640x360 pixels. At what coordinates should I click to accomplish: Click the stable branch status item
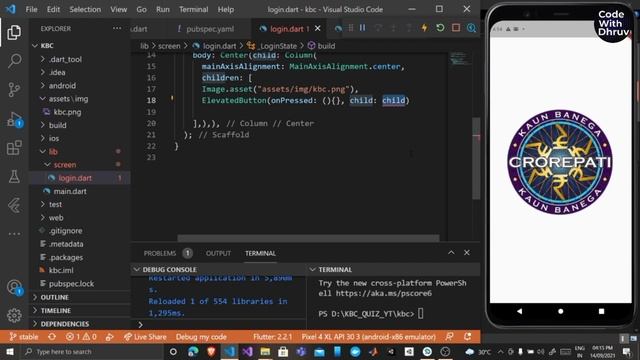point(24,337)
